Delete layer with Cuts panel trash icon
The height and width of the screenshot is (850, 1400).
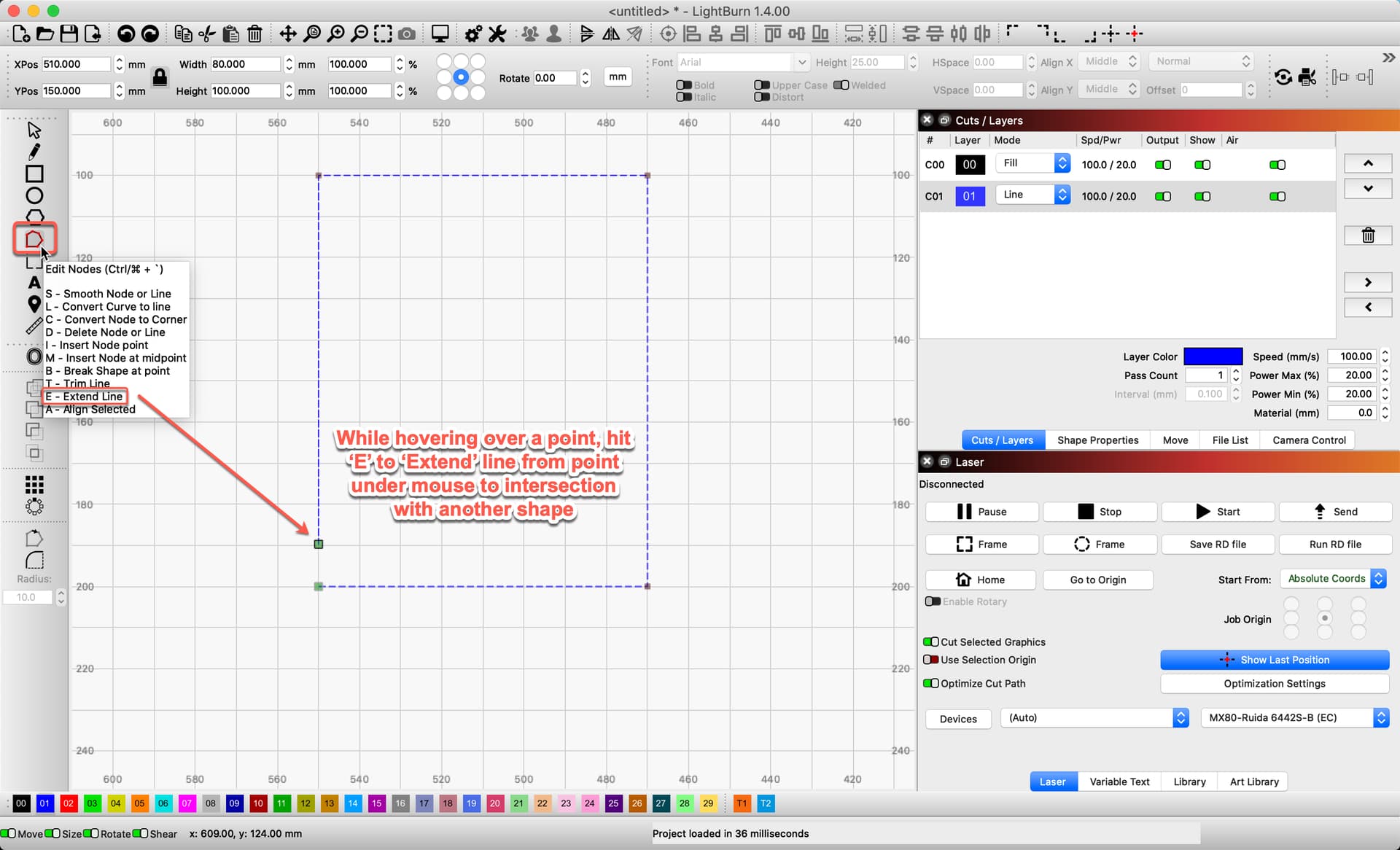point(1367,235)
